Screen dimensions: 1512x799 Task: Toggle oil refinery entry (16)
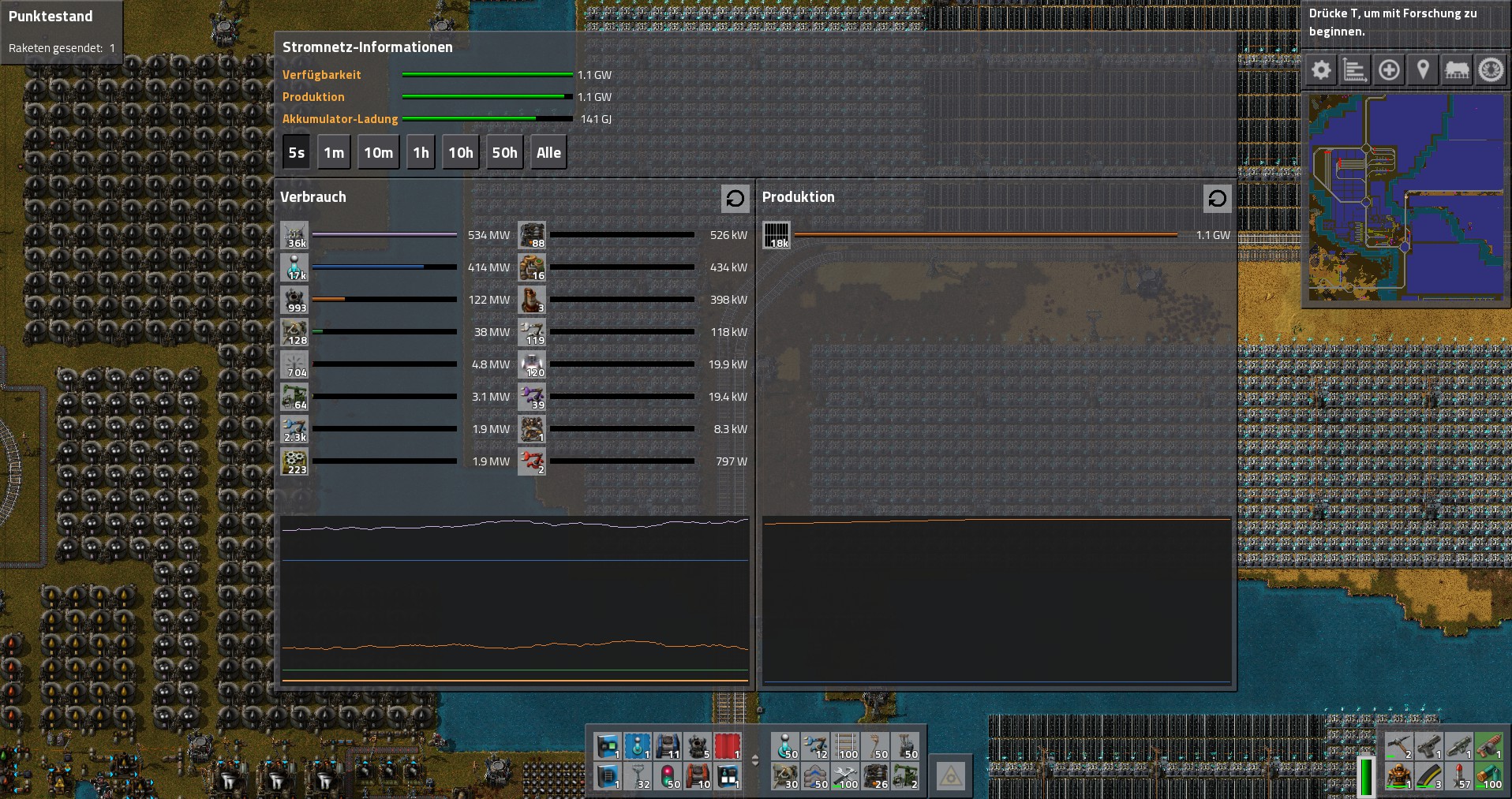coord(532,267)
